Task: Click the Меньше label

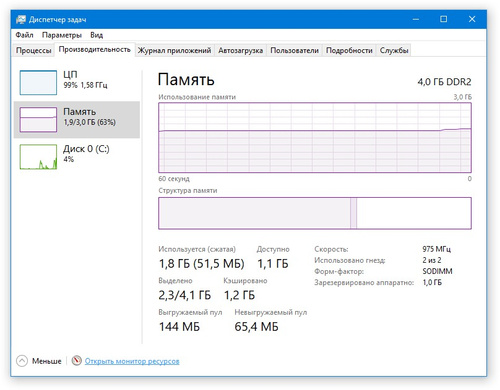Action: coord(47,361)
